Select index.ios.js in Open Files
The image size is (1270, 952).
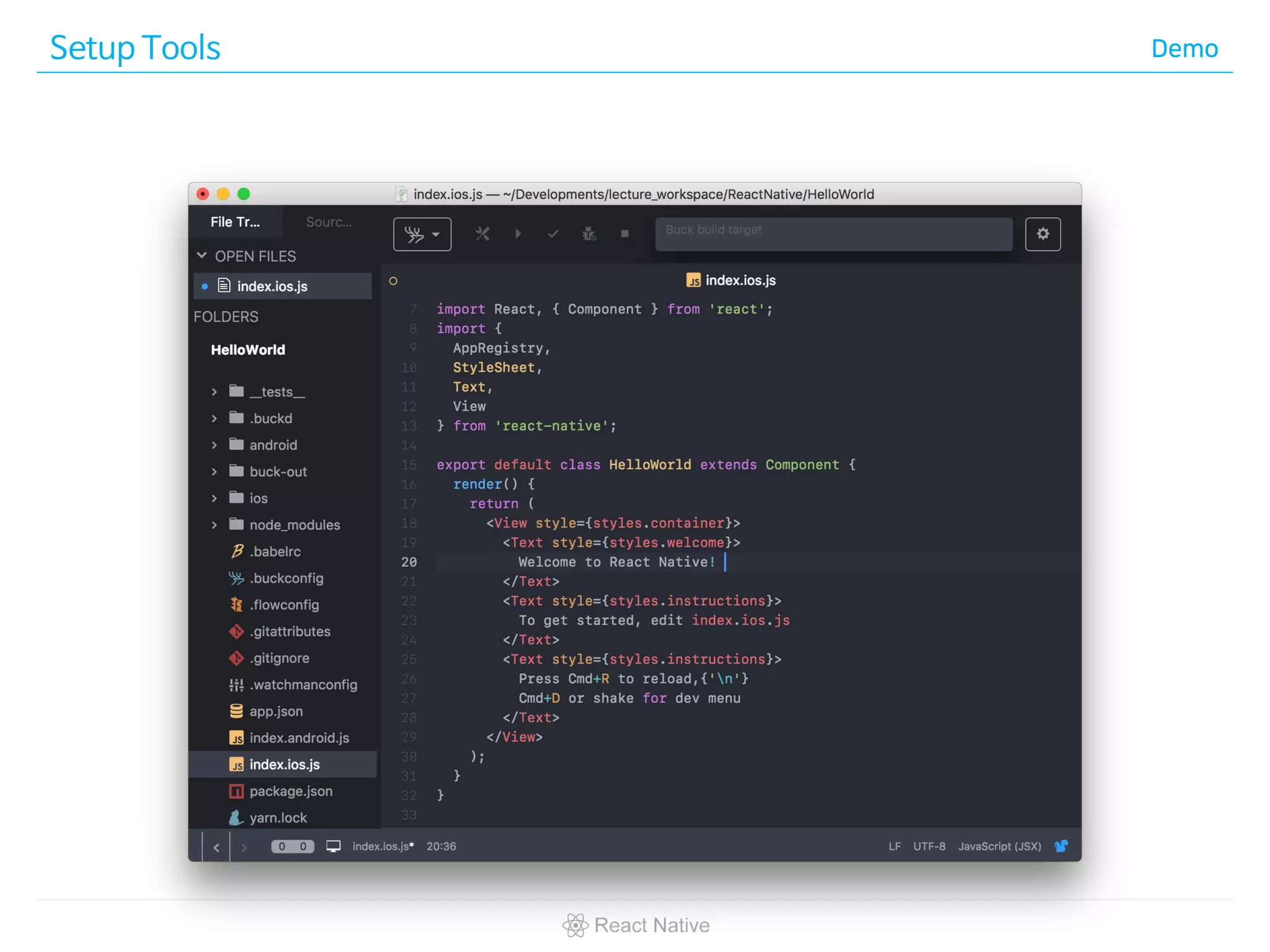(x=283, y=286)
